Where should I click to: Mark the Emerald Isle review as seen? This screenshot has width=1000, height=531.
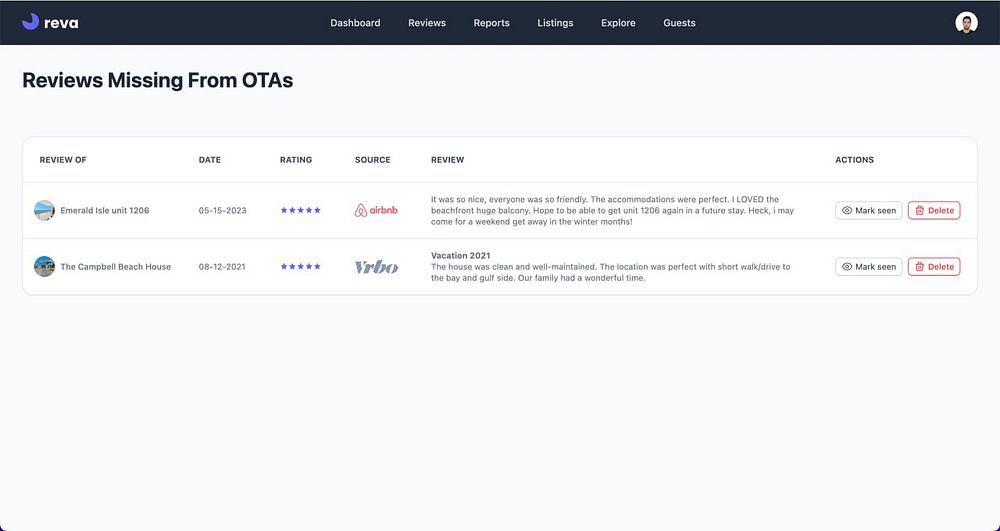[x=869, y=210]
